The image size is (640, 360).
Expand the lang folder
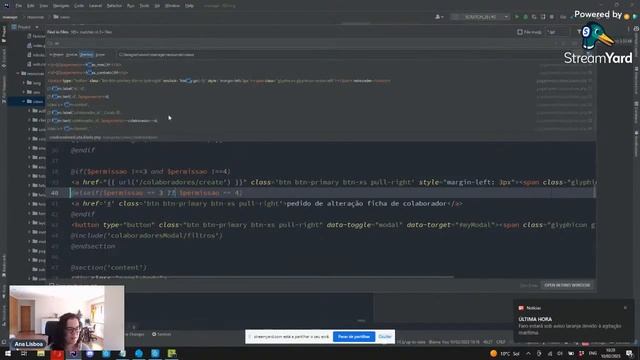[x=24, y=83]
